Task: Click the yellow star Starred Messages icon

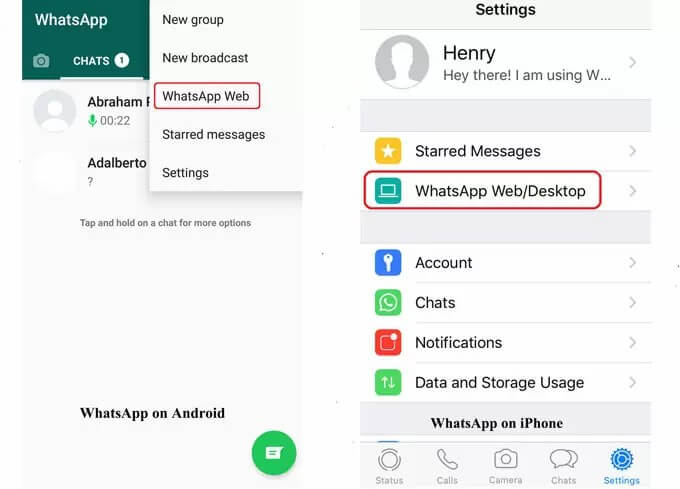Action: pos(388,151)
